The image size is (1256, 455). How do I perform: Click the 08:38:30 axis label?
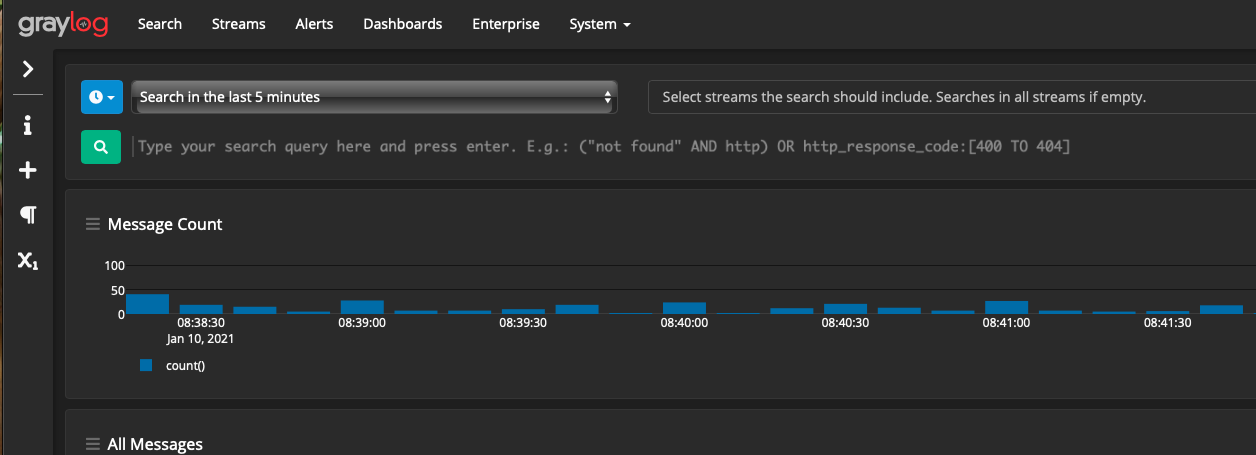pyautogui.click(x=201, y=324)
